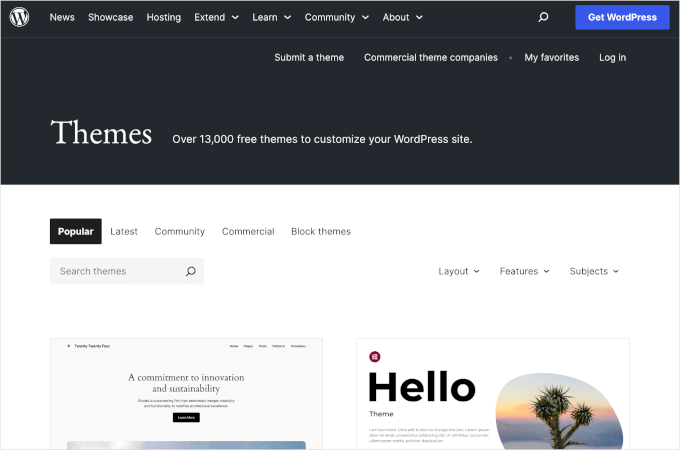Expand the Learn menu
The image size is (680, 450).
pyautogui.click(x=271, y=17)
